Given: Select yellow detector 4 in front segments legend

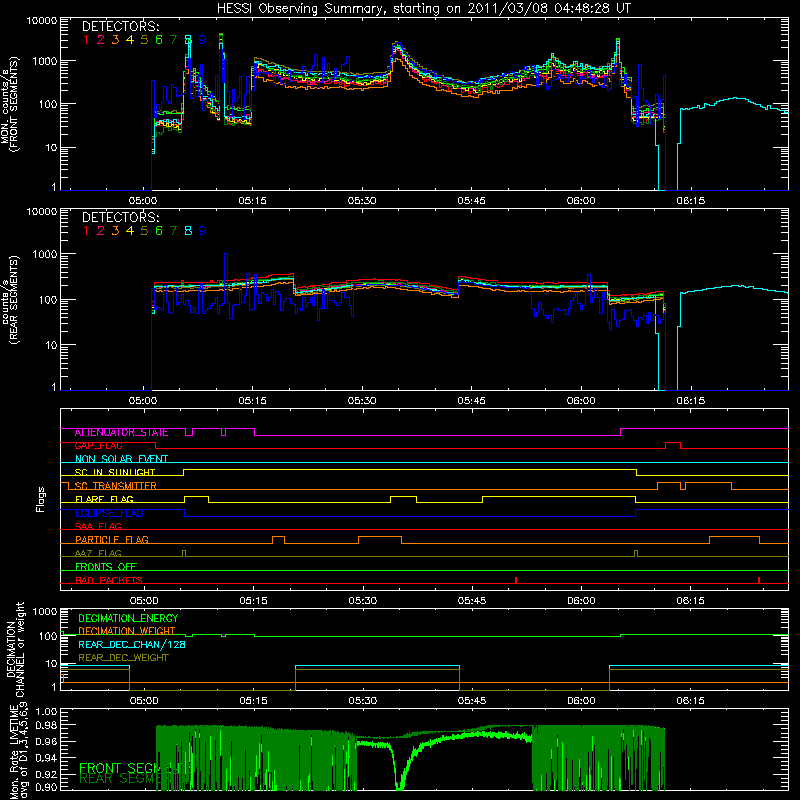Looking at the screenshot, I should (x=130, y=40).
